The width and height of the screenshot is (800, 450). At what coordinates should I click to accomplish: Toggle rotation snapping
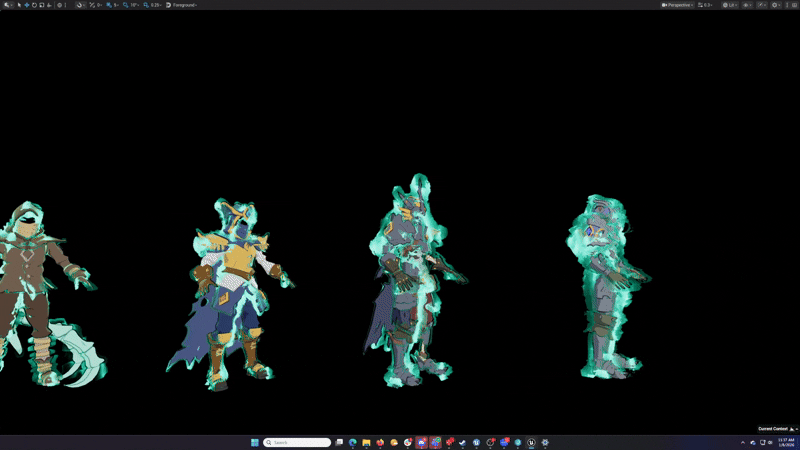126,5
